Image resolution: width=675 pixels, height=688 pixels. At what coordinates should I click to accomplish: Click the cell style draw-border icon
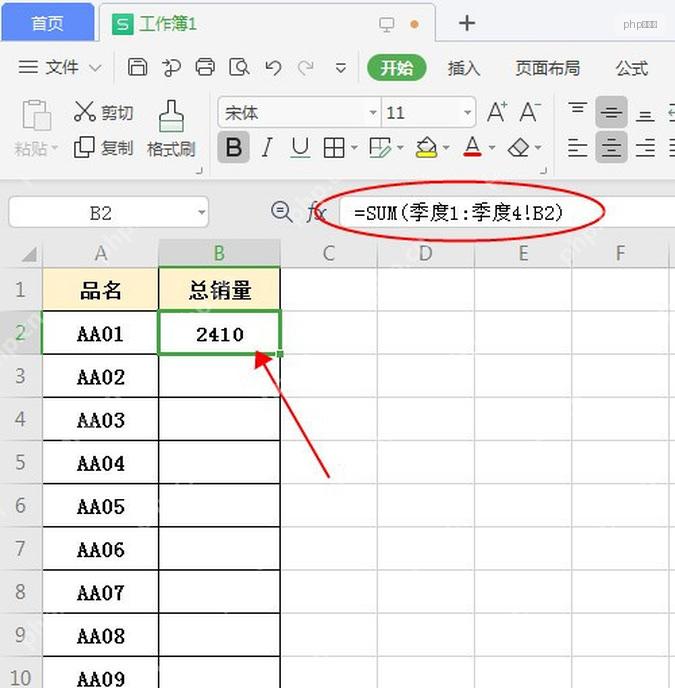[x=380, y=147]
